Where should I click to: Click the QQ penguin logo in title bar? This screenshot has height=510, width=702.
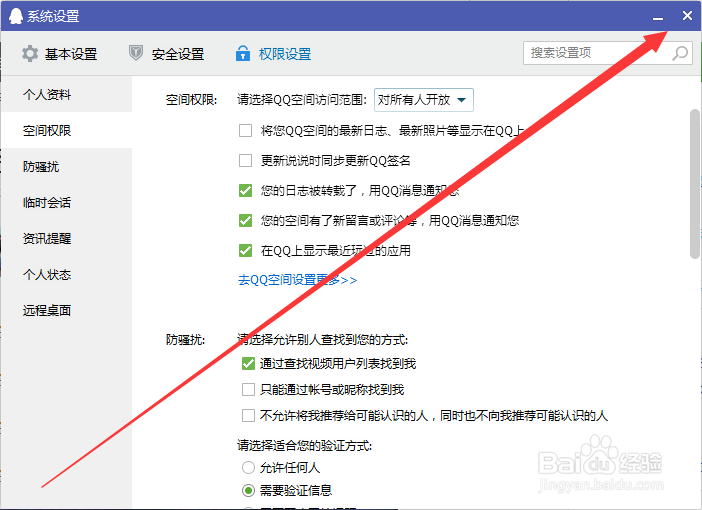16,16
